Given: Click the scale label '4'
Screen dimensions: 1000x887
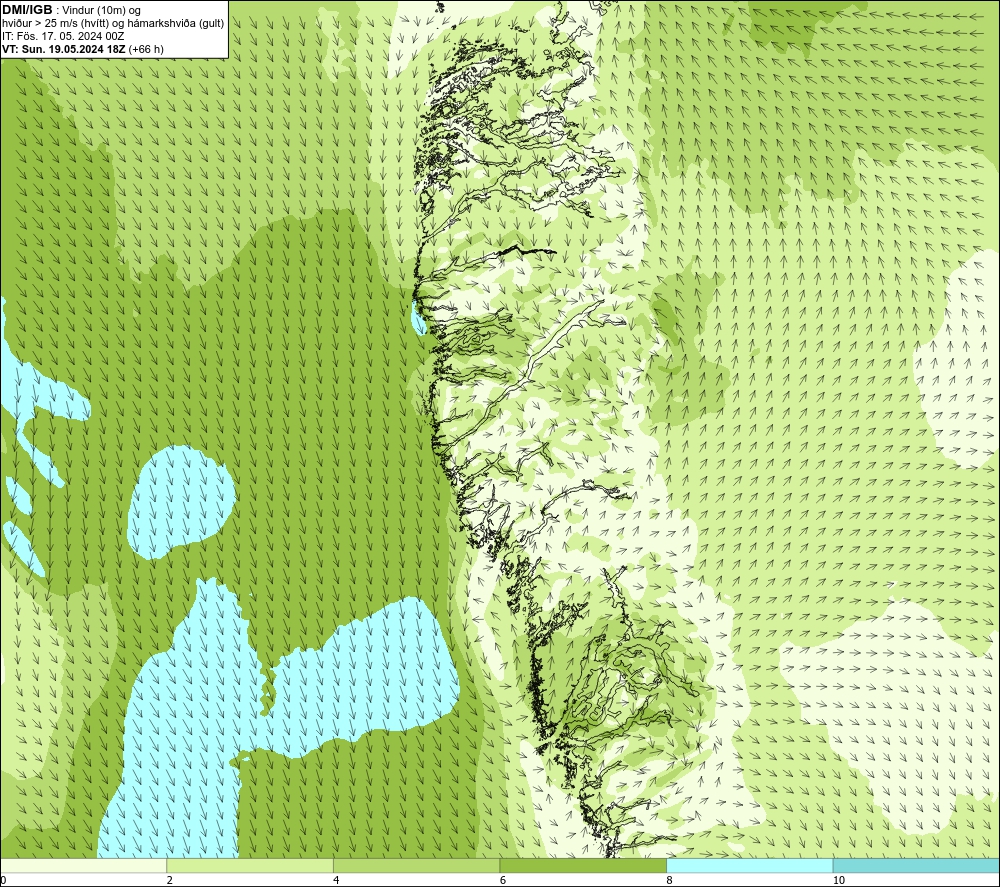Looking at the screenshot, I should [x=336, y=881].
